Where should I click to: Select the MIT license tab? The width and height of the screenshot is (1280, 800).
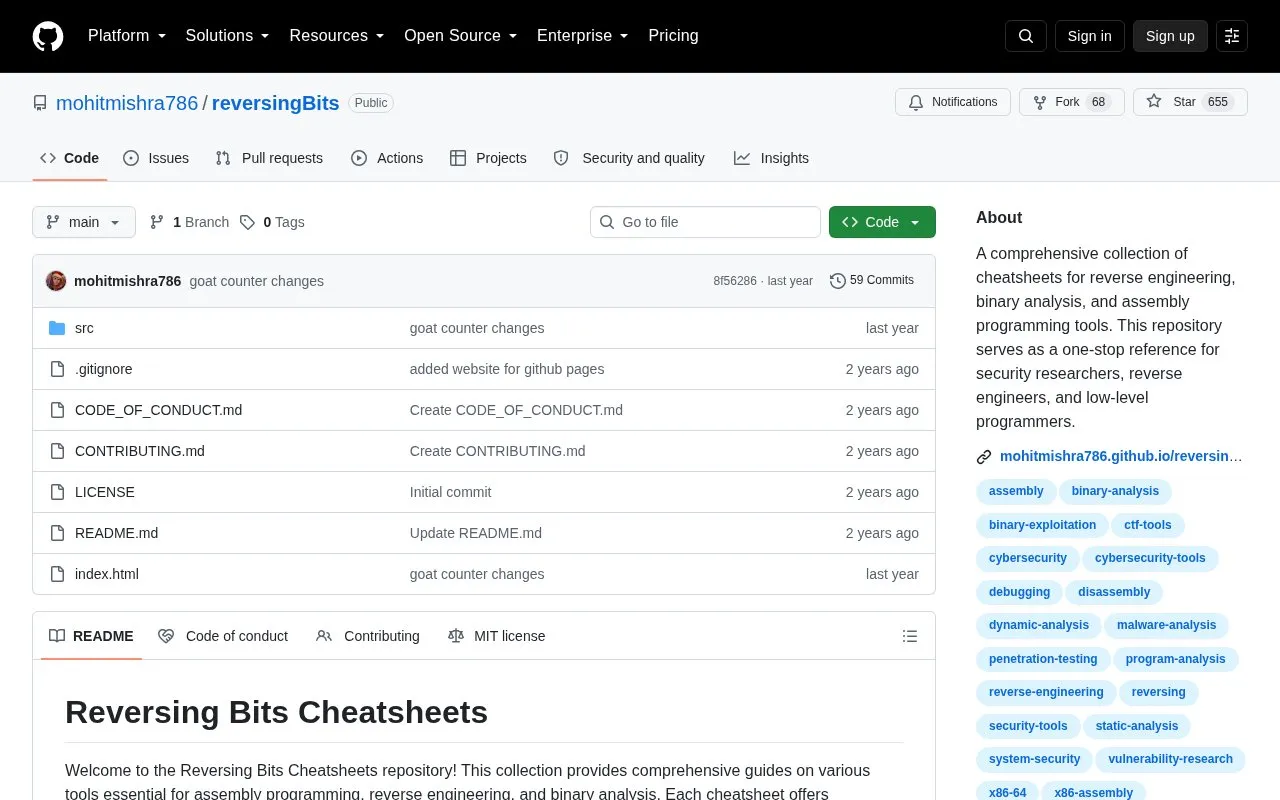click(x=496, y=636)
